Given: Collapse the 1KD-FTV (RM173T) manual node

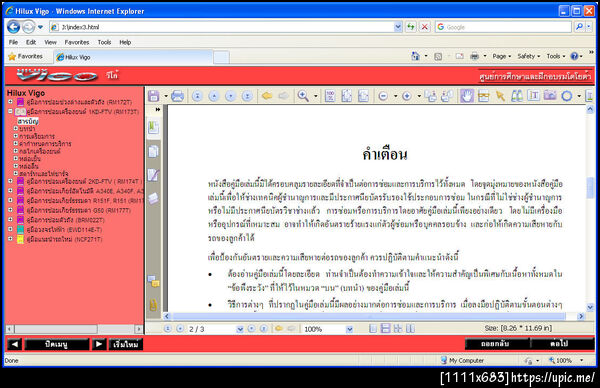Looking at the screenshot, I should (x=11, y=111).
